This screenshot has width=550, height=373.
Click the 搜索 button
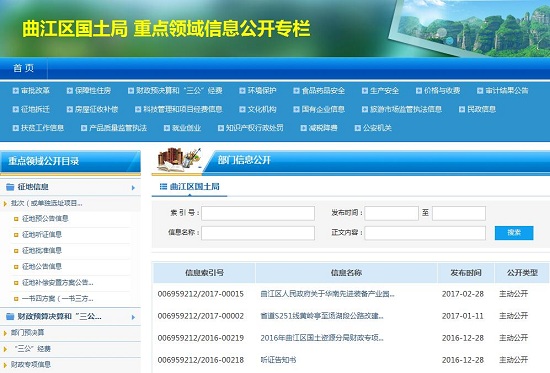pyautogui.click(x=514, y=233)
